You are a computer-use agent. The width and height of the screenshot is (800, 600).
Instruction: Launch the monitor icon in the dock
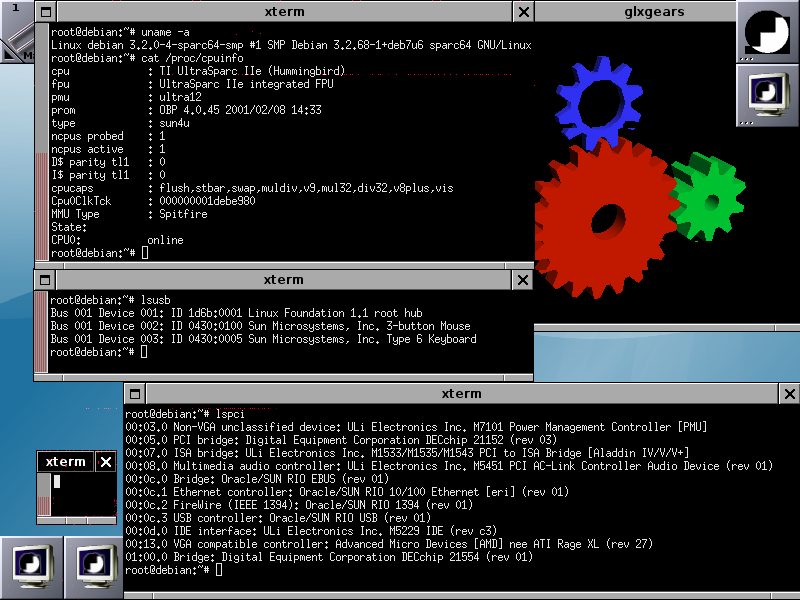coord(767,95)
